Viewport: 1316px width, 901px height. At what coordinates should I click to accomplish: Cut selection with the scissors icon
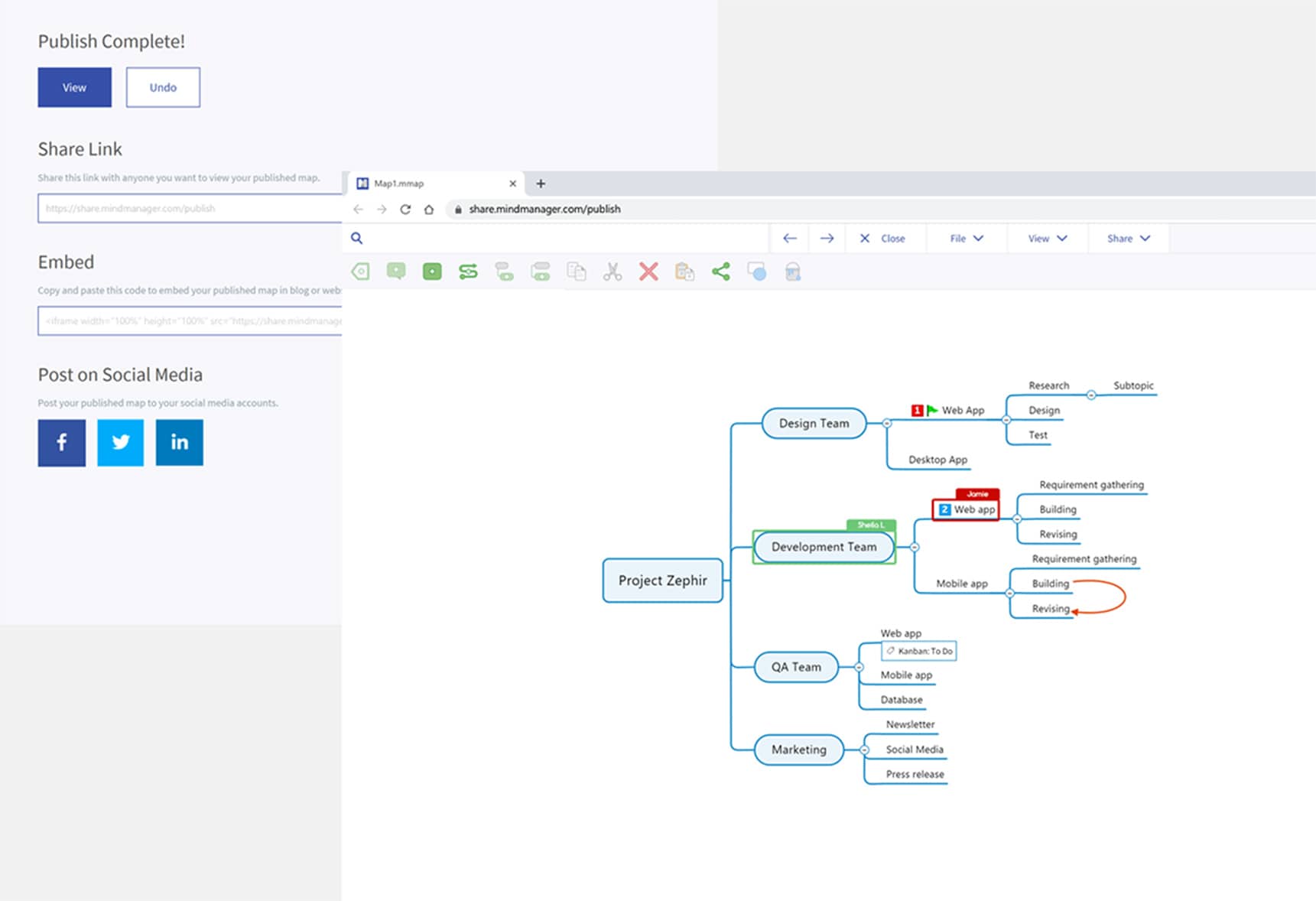[613, 272]
